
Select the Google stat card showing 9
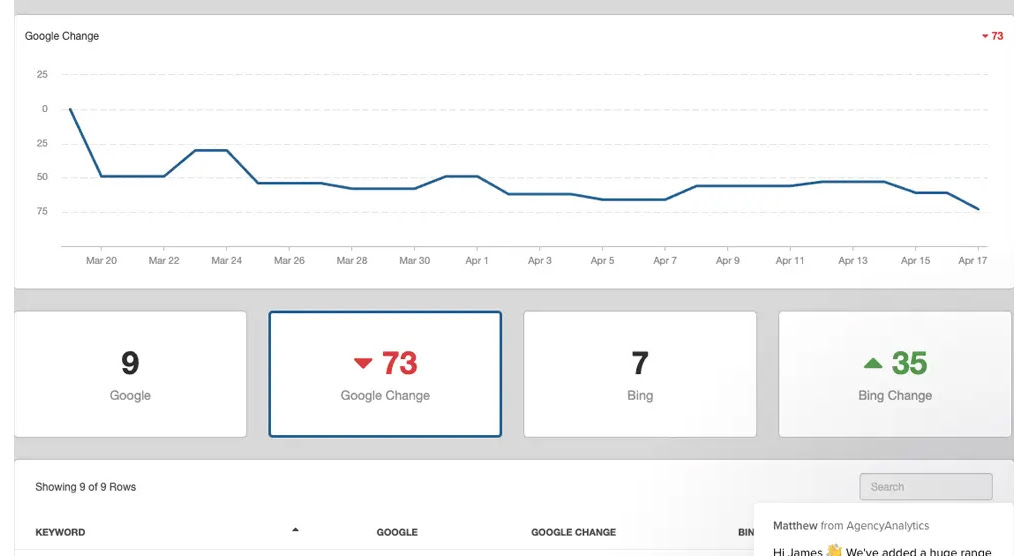click(130, 374)
